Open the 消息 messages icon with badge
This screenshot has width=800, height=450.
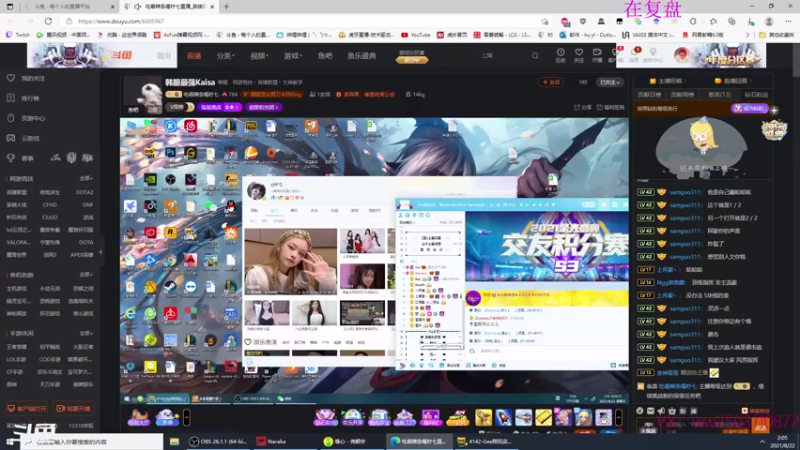(635, 55)
